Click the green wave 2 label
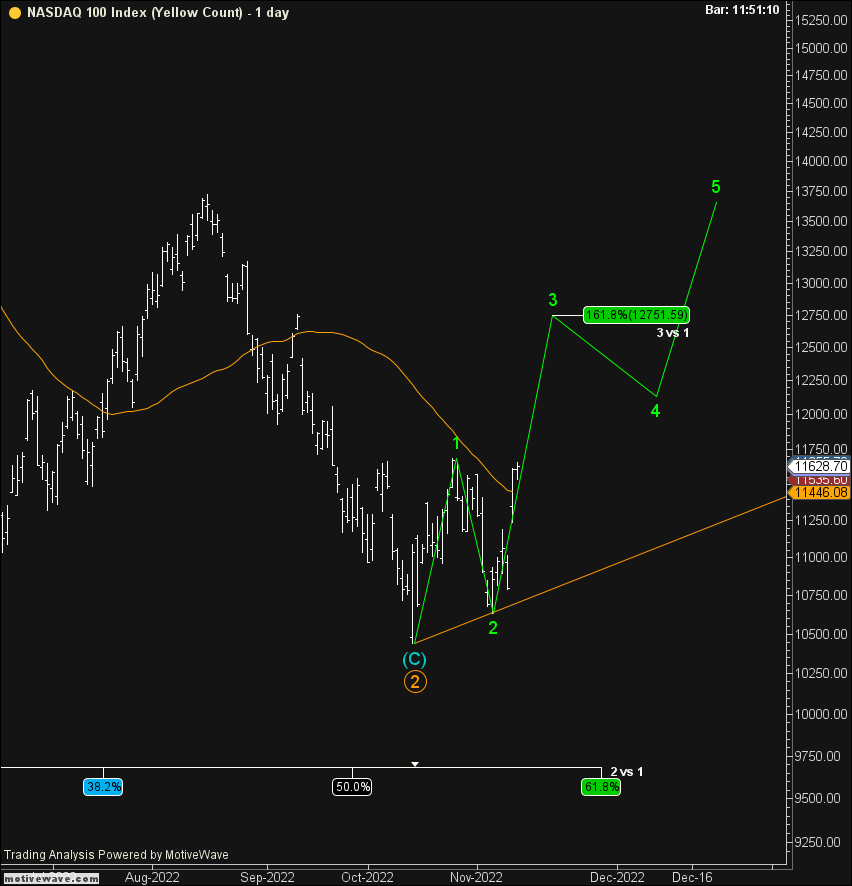This screenshot has width=852, height=886. [493, 627]
